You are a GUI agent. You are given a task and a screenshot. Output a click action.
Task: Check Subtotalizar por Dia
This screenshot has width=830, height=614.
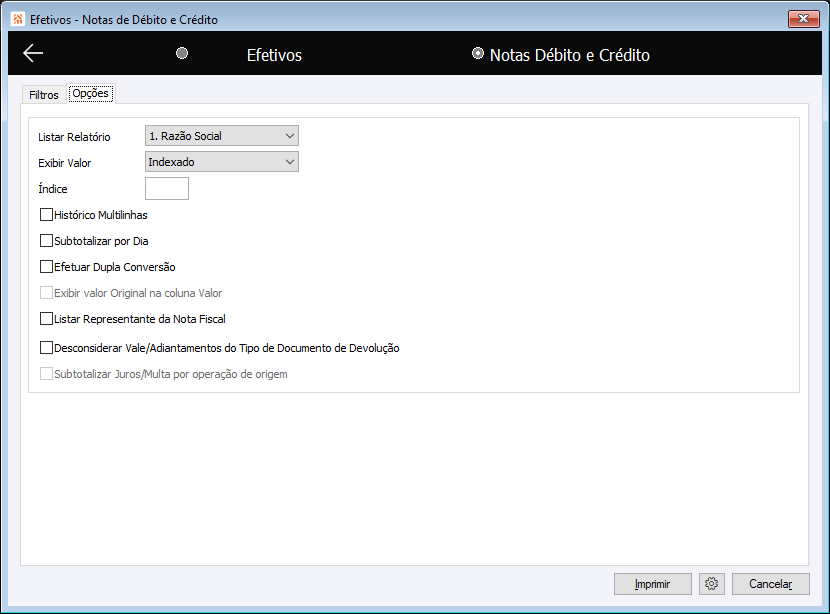(x=47, y=240)
